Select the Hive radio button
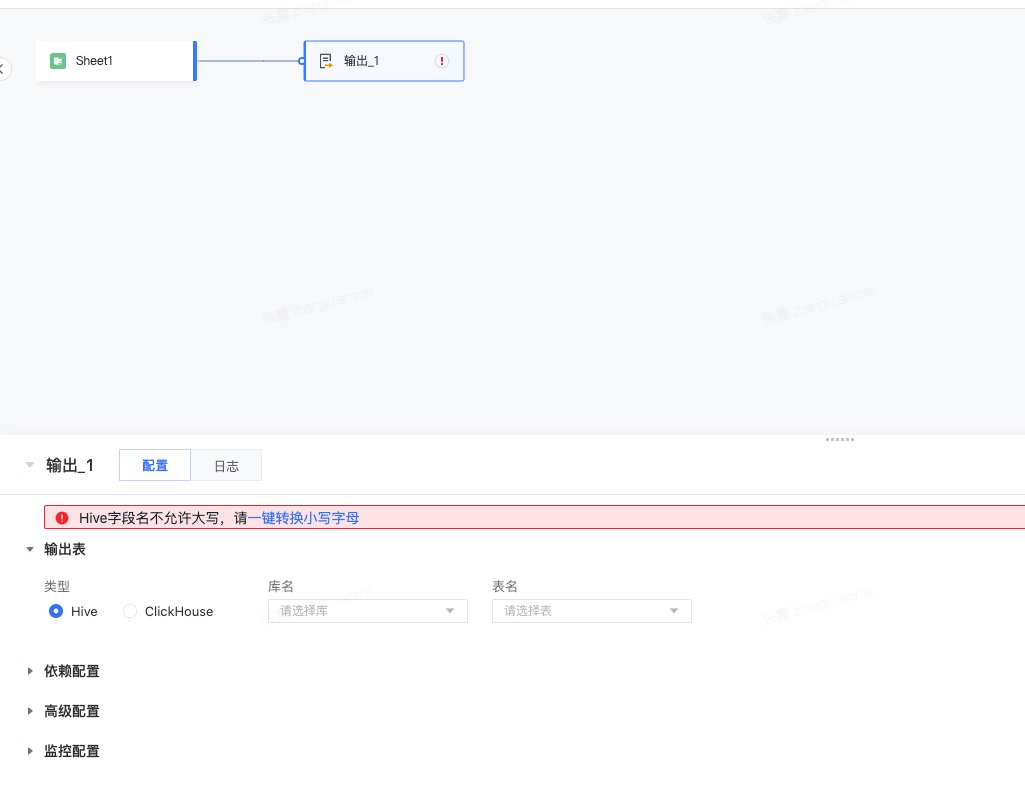Image resolution: width=1025 pixels, height=806 pixels. 56,611
